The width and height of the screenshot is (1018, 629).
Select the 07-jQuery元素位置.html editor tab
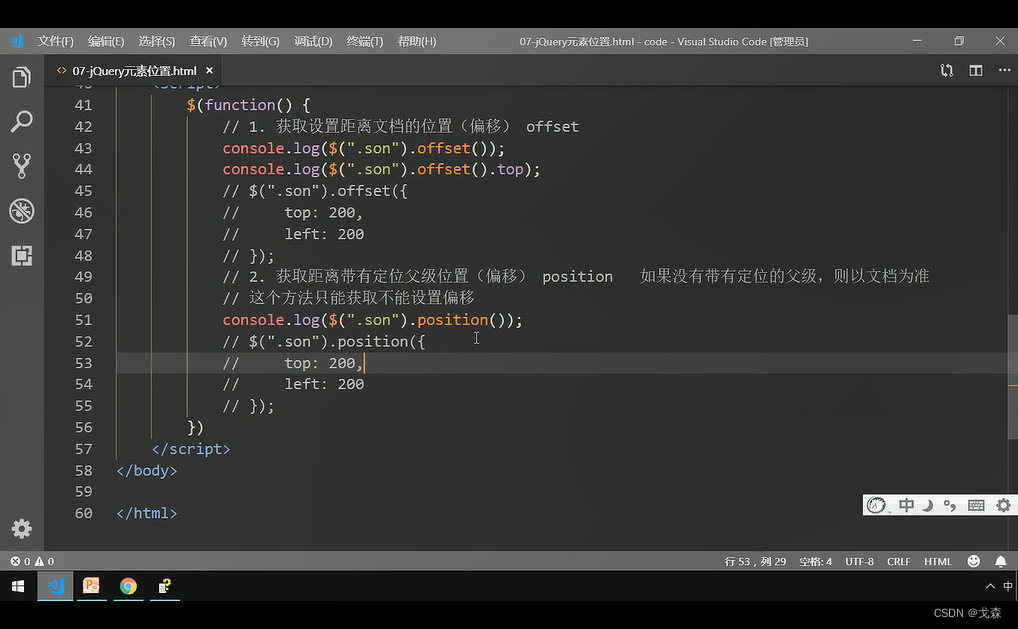133,71
